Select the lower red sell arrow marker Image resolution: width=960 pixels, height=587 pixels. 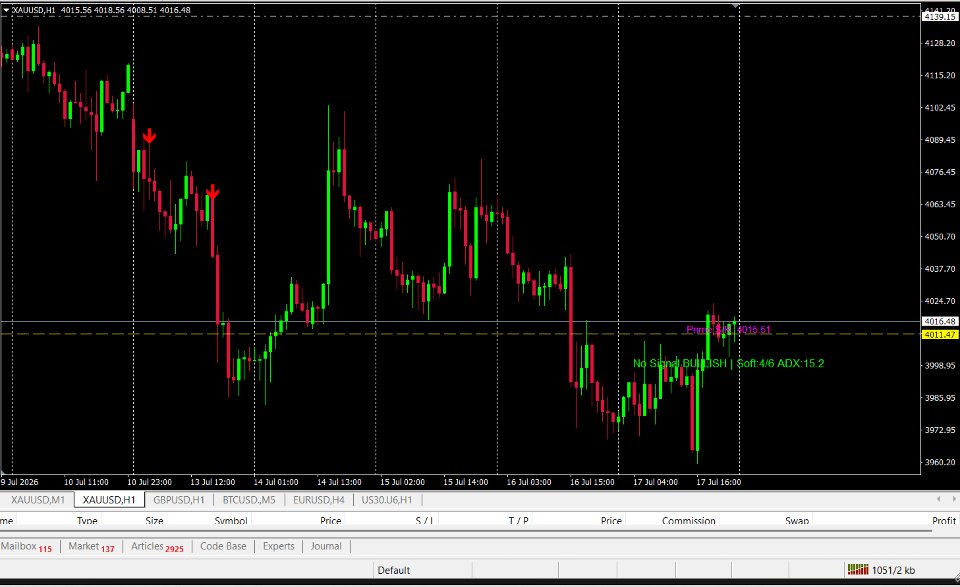coord(212,192)
